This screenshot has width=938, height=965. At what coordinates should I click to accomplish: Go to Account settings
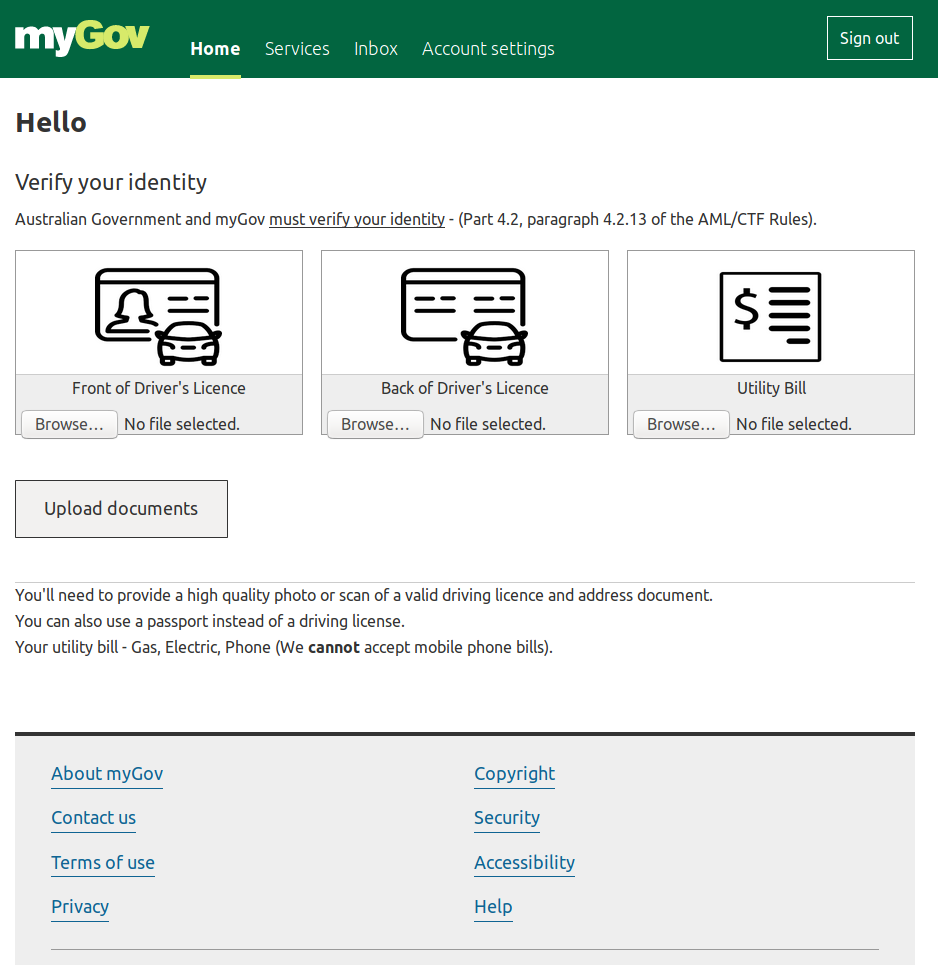tap(488, 48)
